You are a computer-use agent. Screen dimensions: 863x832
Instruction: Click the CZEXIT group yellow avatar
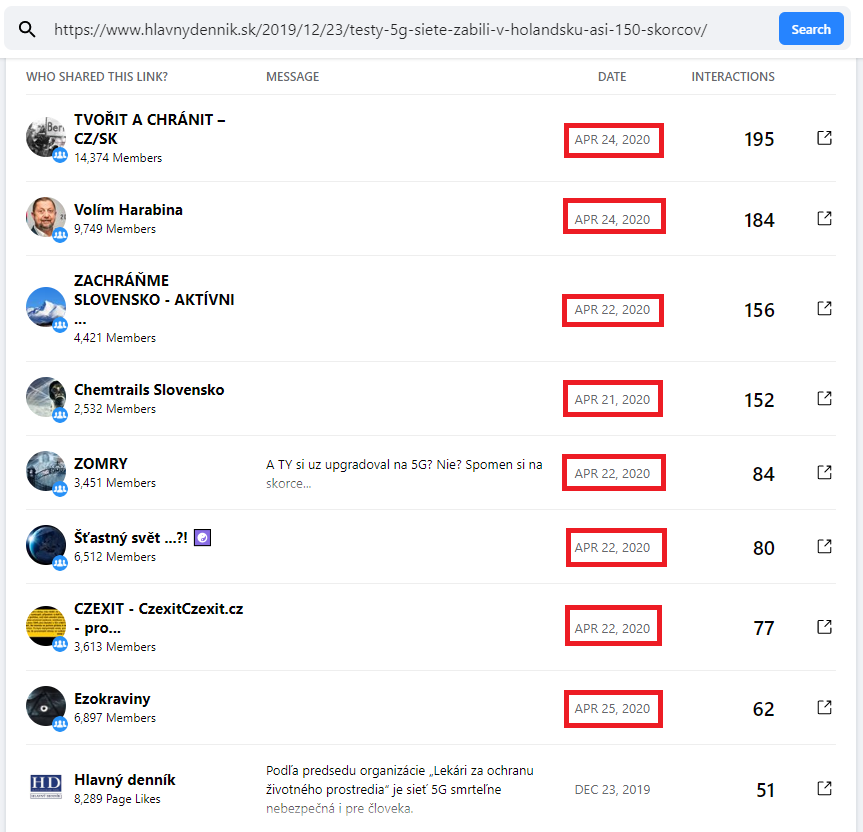(46, 626)
